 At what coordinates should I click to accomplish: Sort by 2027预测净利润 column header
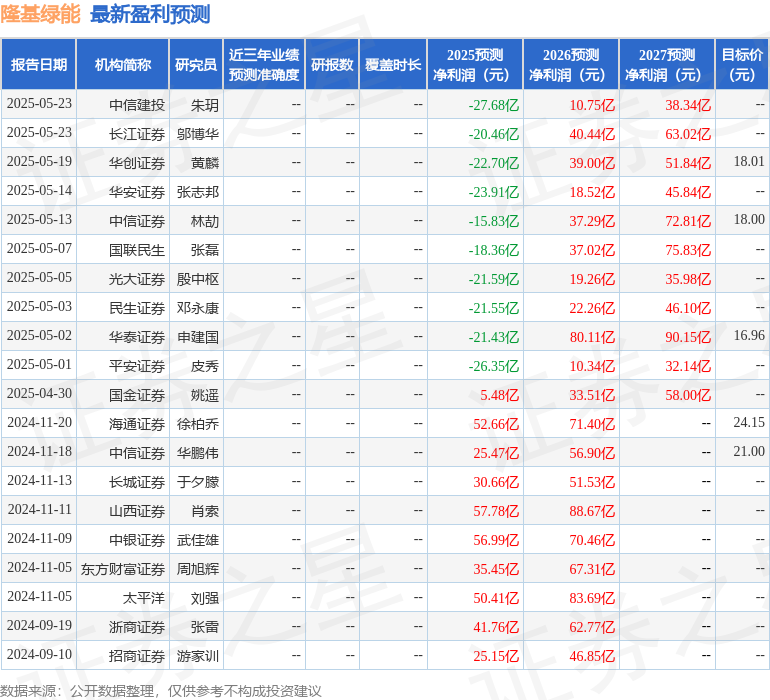(667, 65)
